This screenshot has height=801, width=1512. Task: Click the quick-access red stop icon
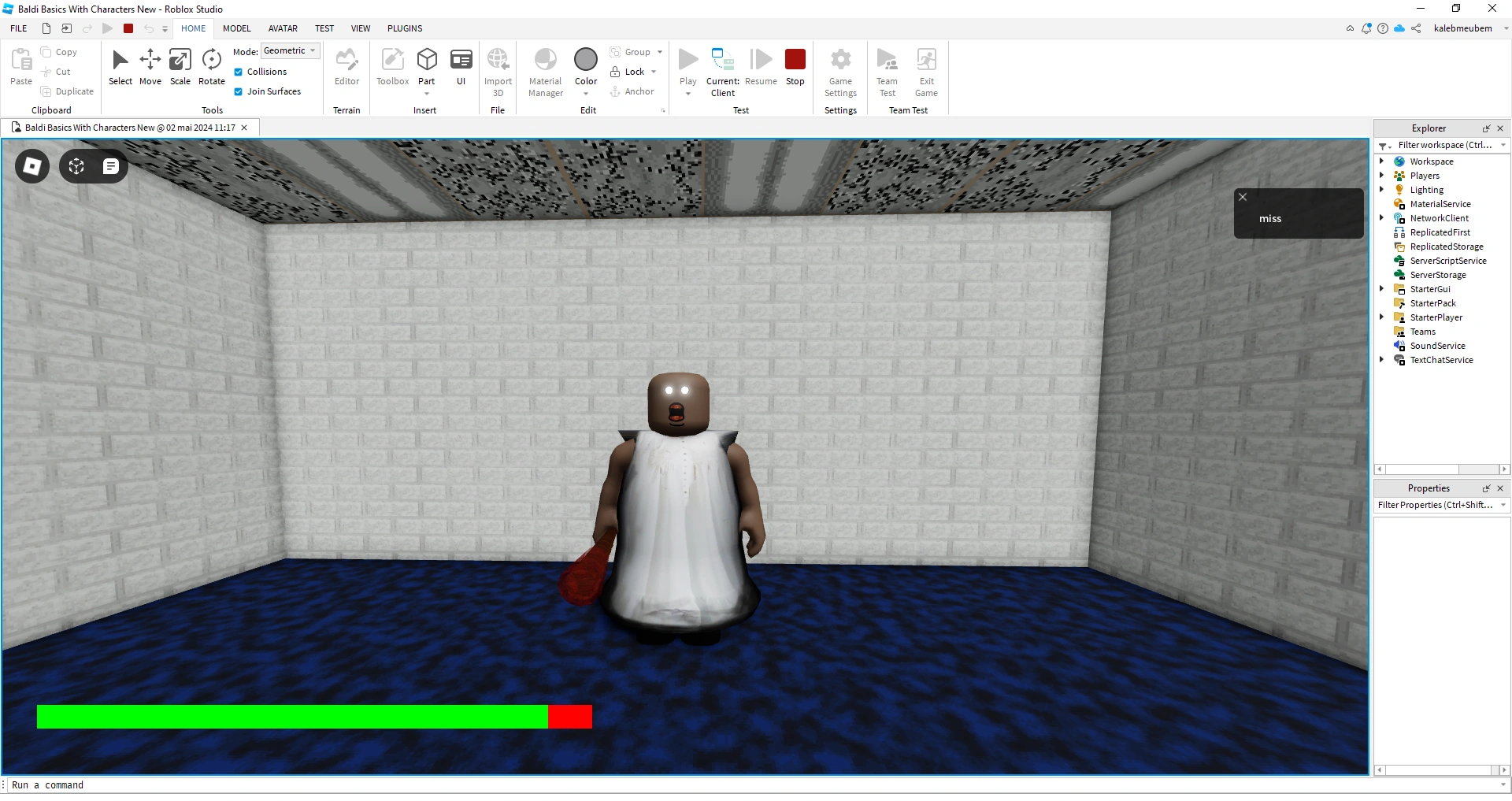[128, 28]
